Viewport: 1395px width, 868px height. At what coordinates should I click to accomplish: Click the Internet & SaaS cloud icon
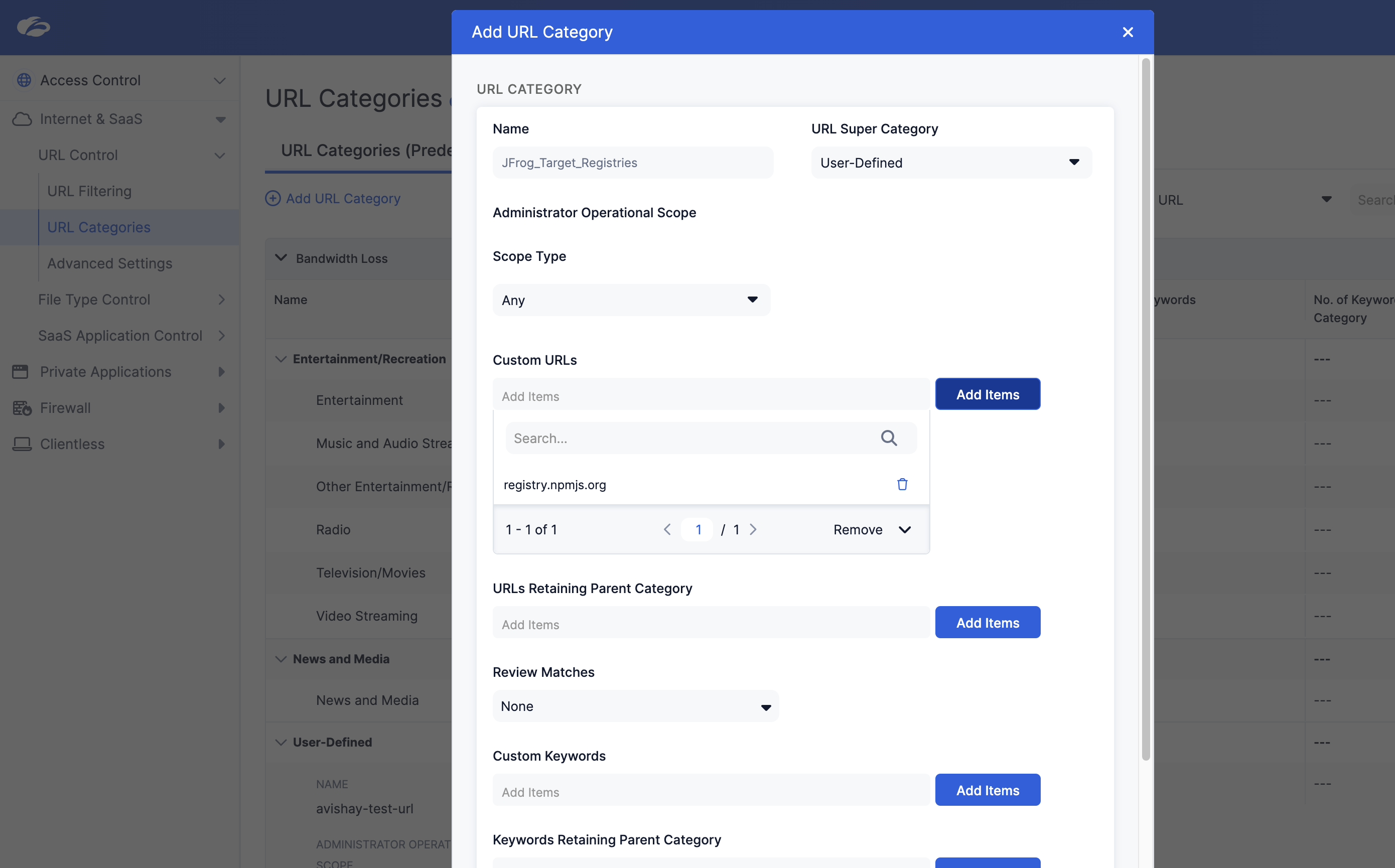click(22, 119)
